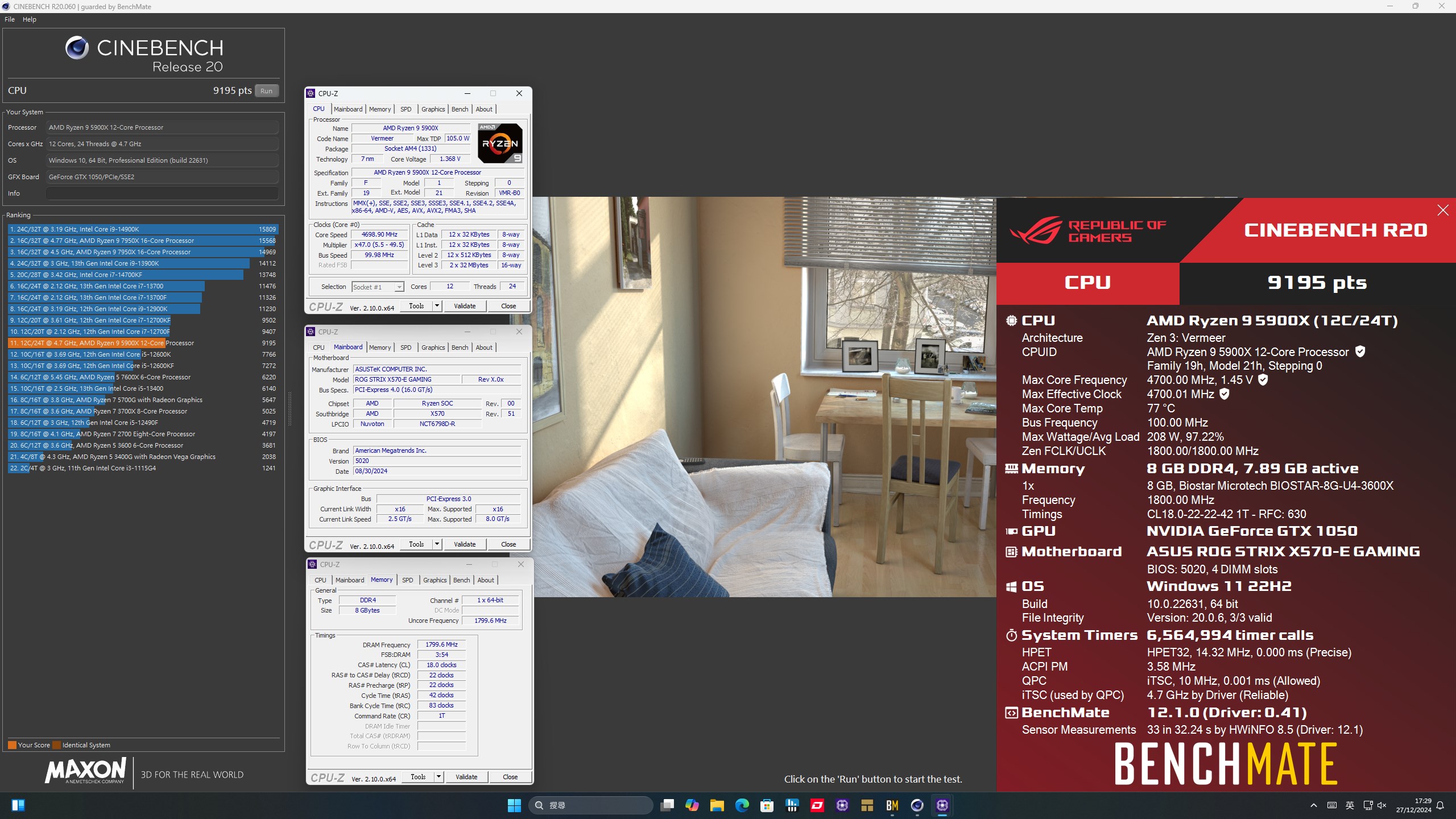Open widgets icon at taskbar left edge

(x=18, y=805)
